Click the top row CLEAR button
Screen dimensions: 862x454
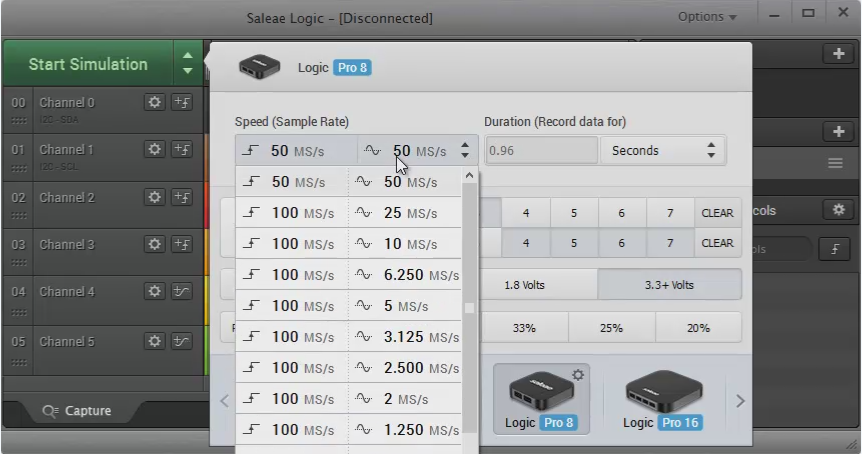pos(717,213)
